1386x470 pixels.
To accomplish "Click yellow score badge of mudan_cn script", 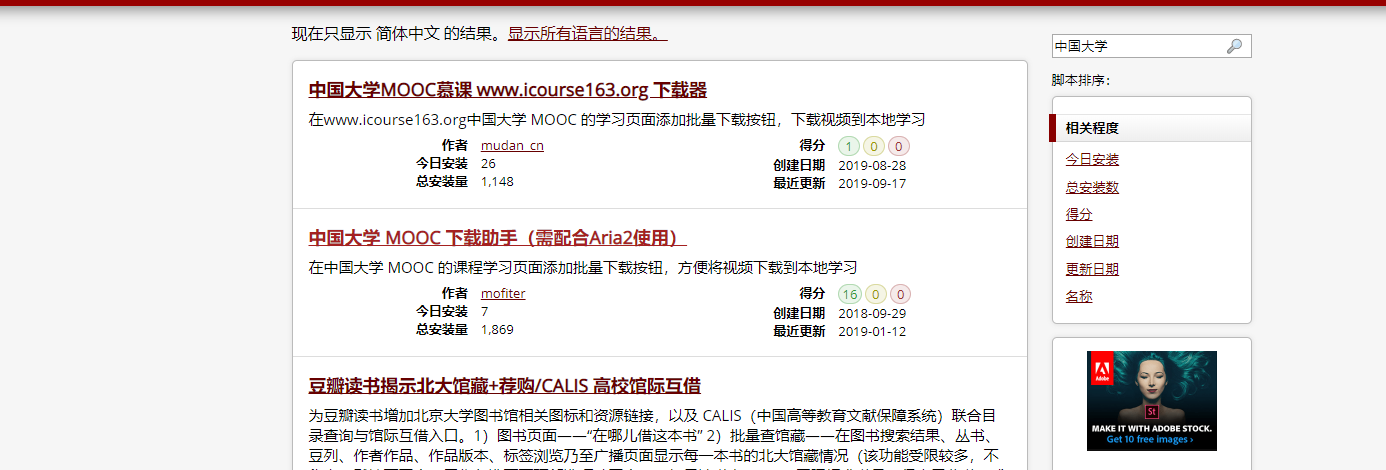I will [874, 146].
